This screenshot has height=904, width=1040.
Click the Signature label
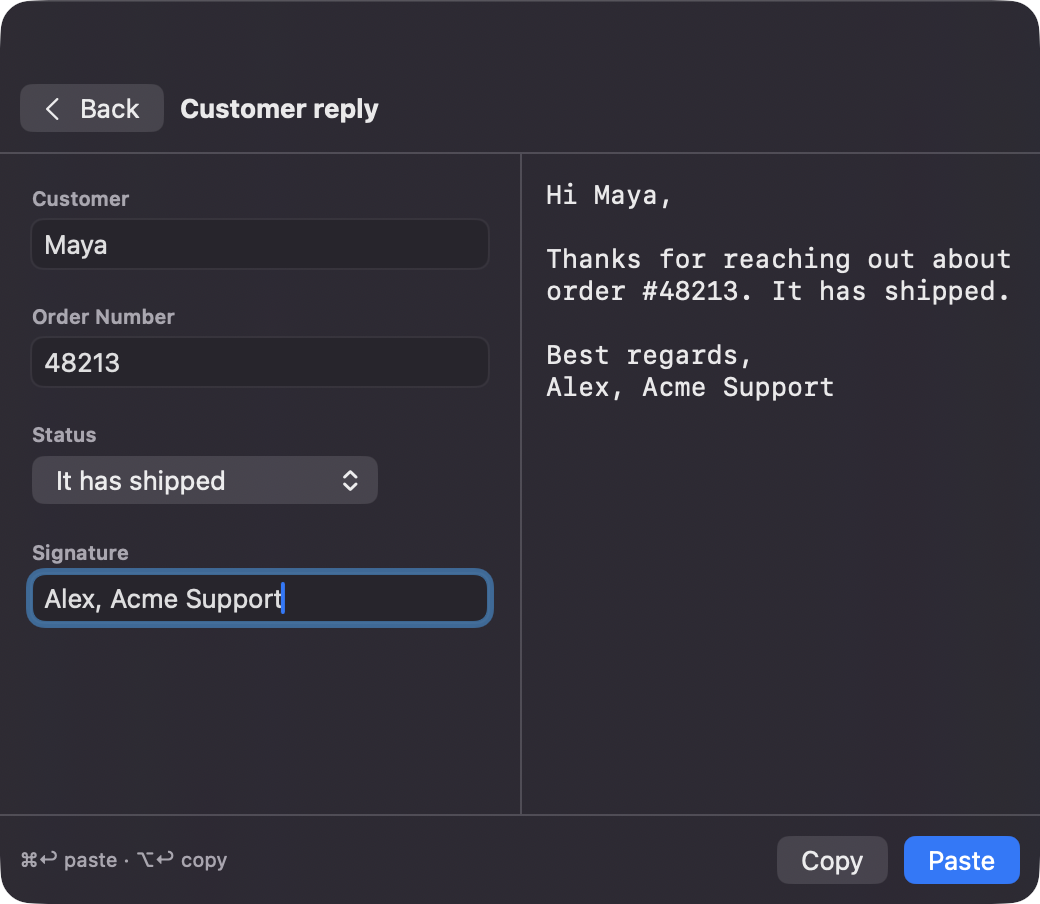[x=80, y=553]
